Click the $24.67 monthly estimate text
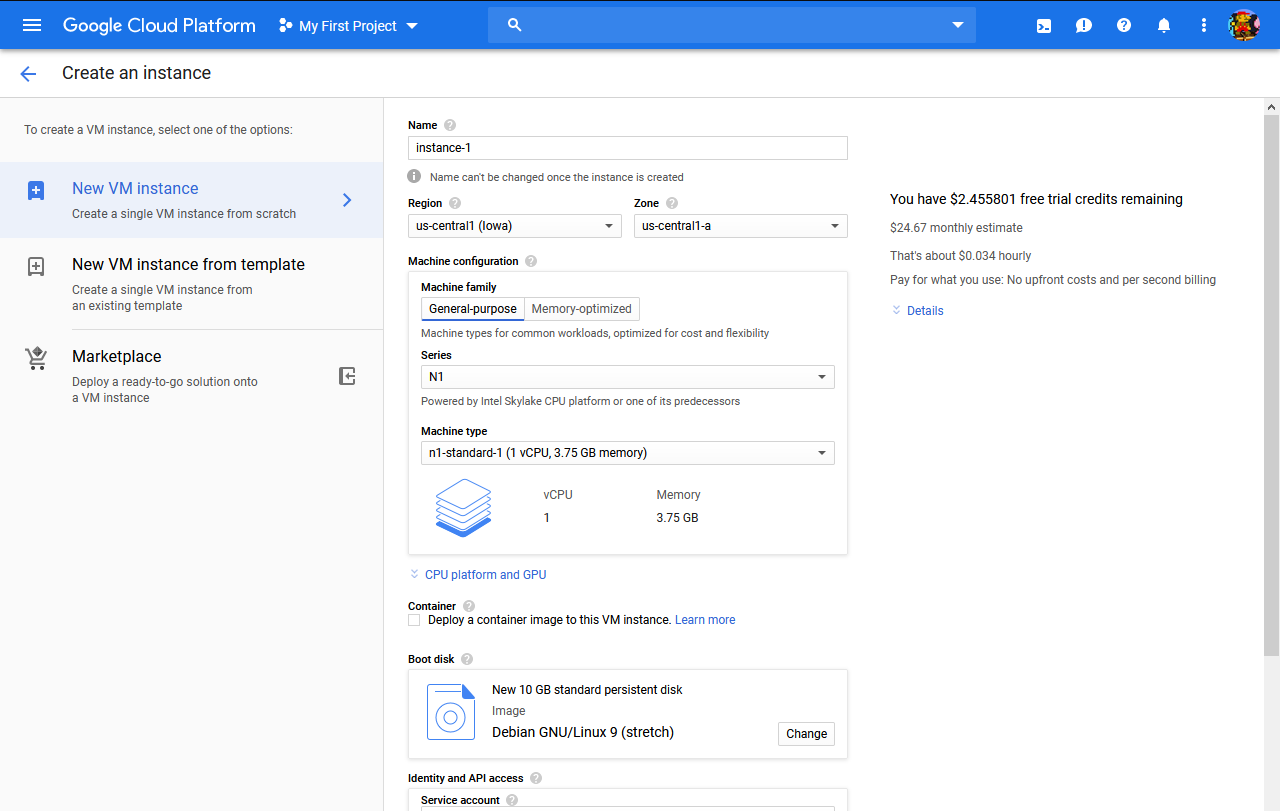1280x811 pixels. 956,228
